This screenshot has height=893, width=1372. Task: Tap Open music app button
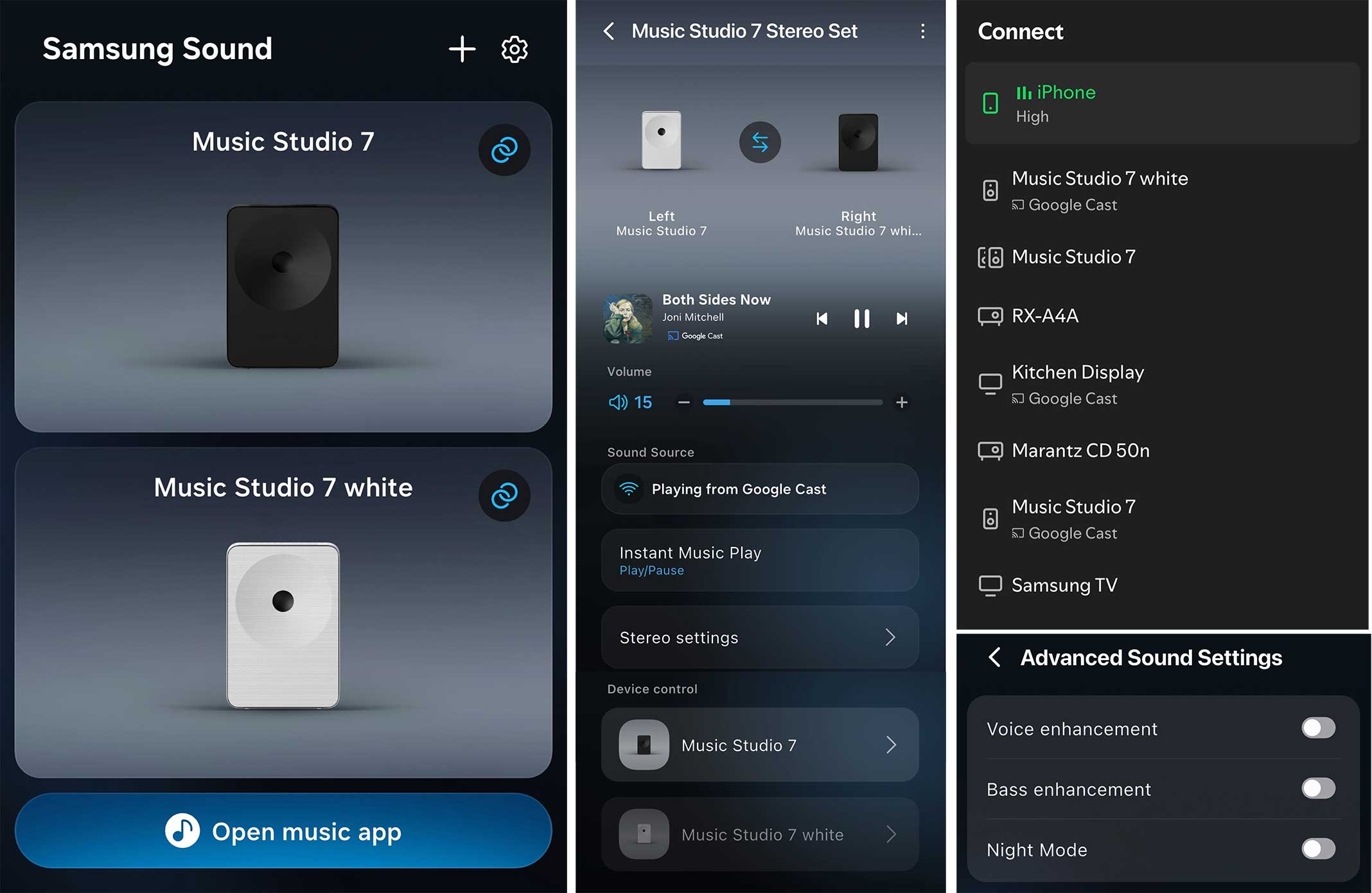283,831
